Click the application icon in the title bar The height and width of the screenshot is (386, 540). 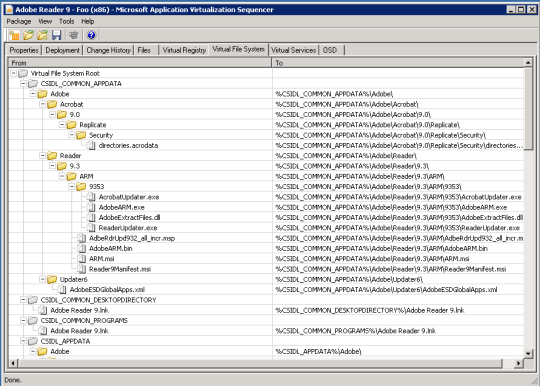pyautogui.click(x=9, y=10)
